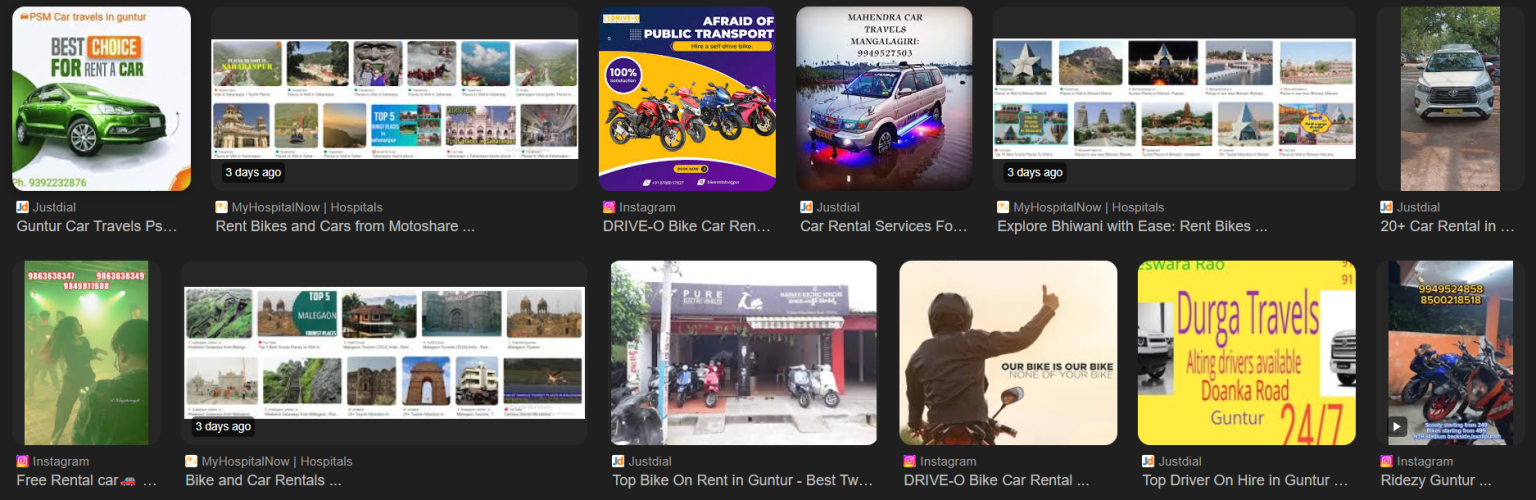
Task: Click MyHospitalNow favicon above Explore Bhiwani
Action: click(1003, 207)
